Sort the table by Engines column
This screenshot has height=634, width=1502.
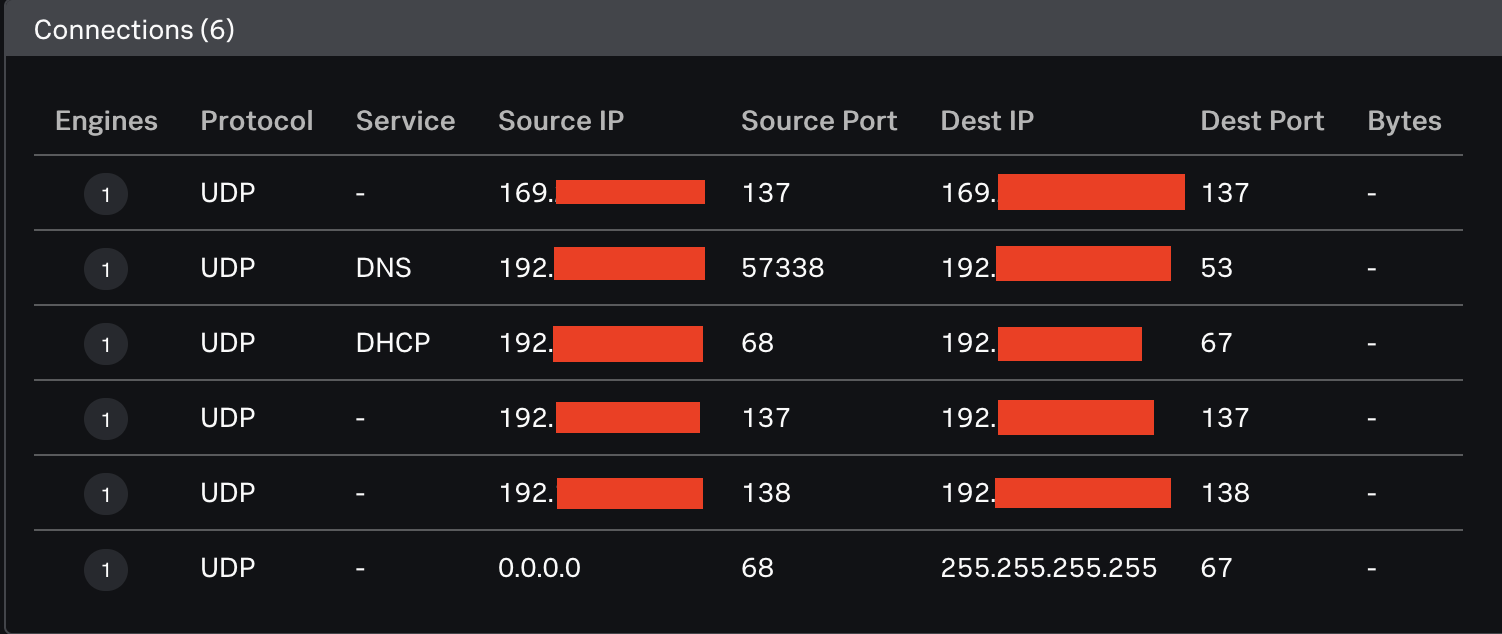106,120
